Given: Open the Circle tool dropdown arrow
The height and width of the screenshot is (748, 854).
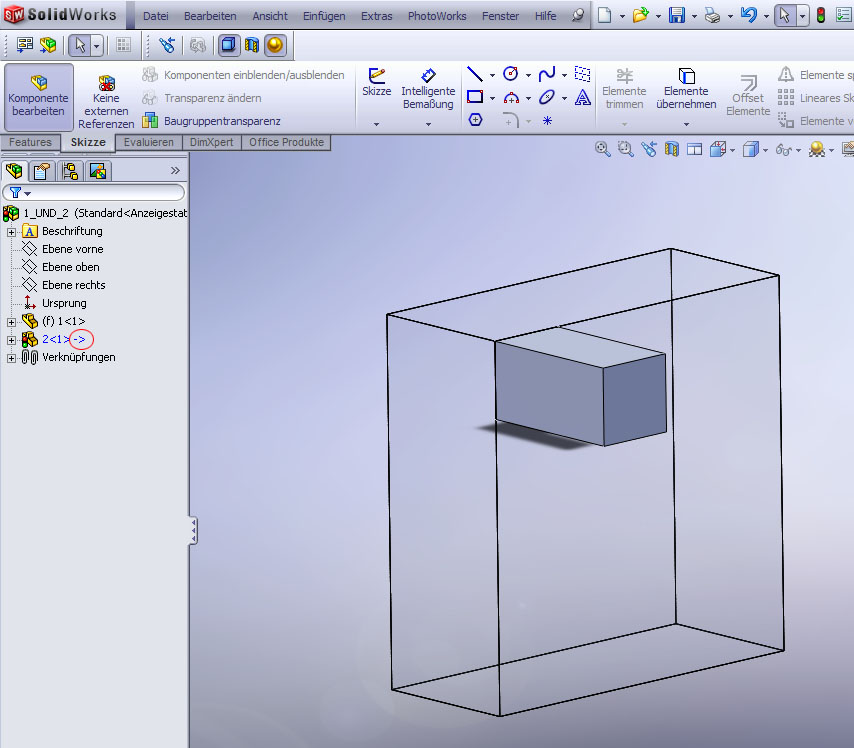Looking at the screenshot, I should click(528, 75).
